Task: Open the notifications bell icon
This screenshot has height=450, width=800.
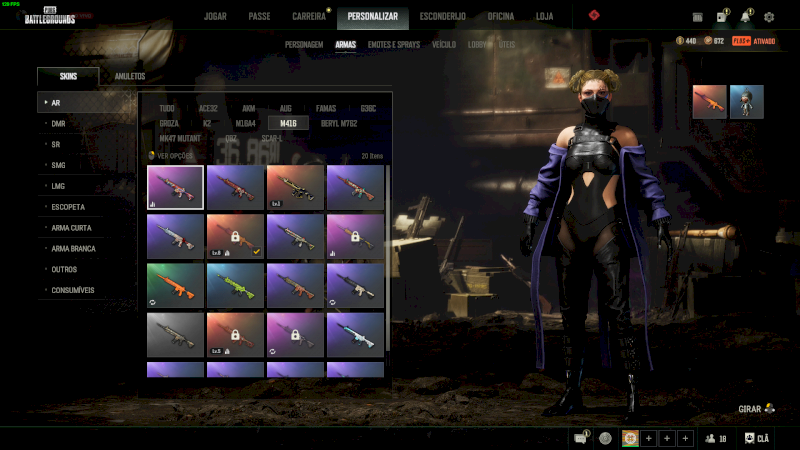Action: coord(745,17)
